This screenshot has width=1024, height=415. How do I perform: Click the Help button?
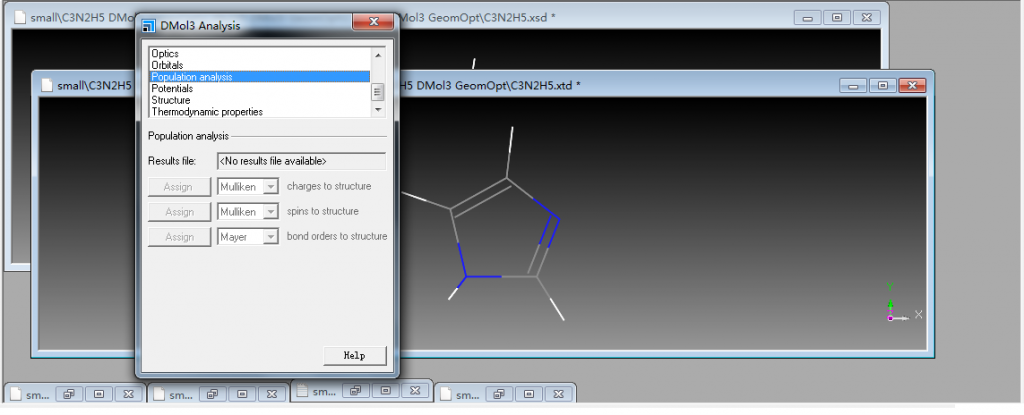coord(355,356)
